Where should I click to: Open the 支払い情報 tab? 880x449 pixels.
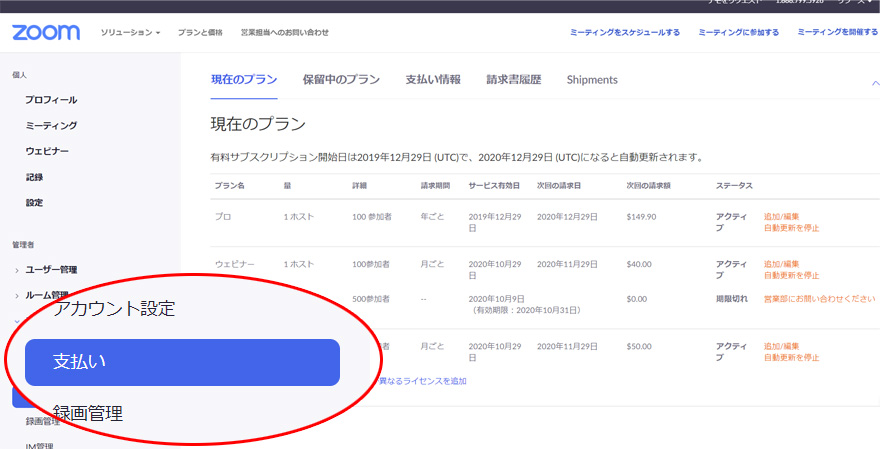[x=433, y=80]
